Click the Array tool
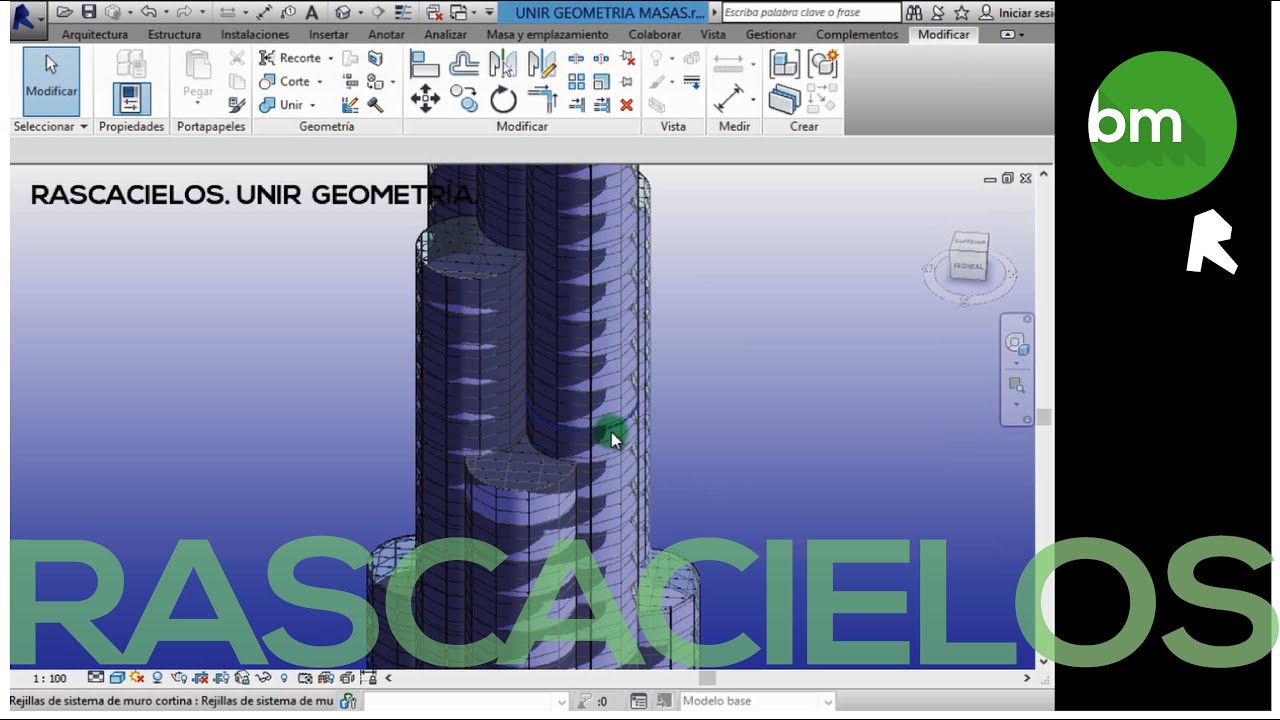 tap(576, 82)
